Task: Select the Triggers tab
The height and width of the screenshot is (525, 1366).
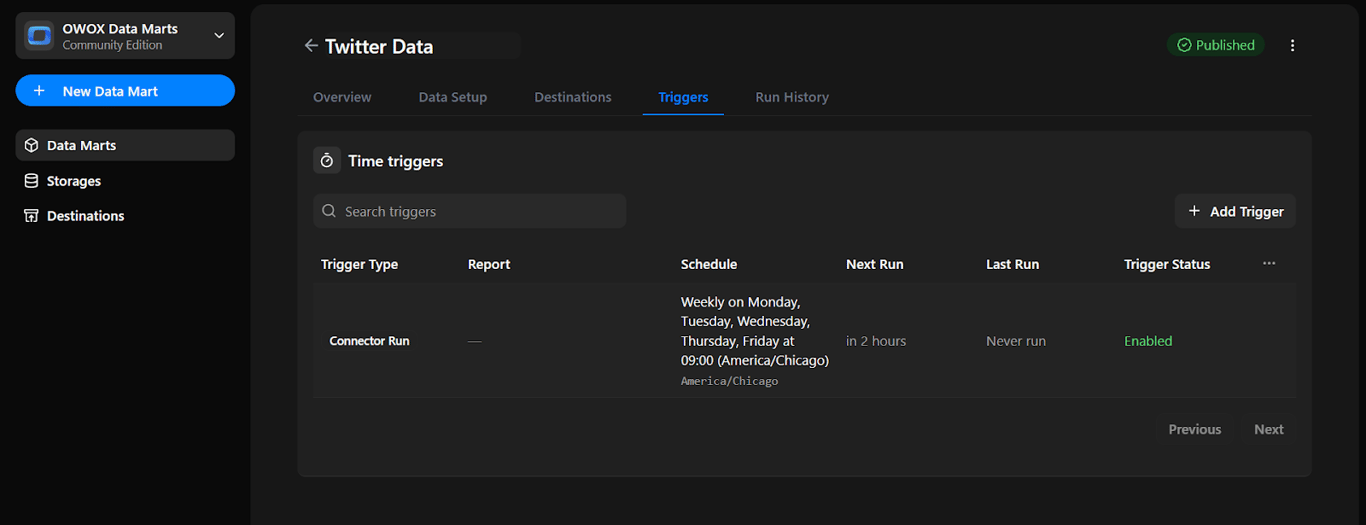Action: 683,97
